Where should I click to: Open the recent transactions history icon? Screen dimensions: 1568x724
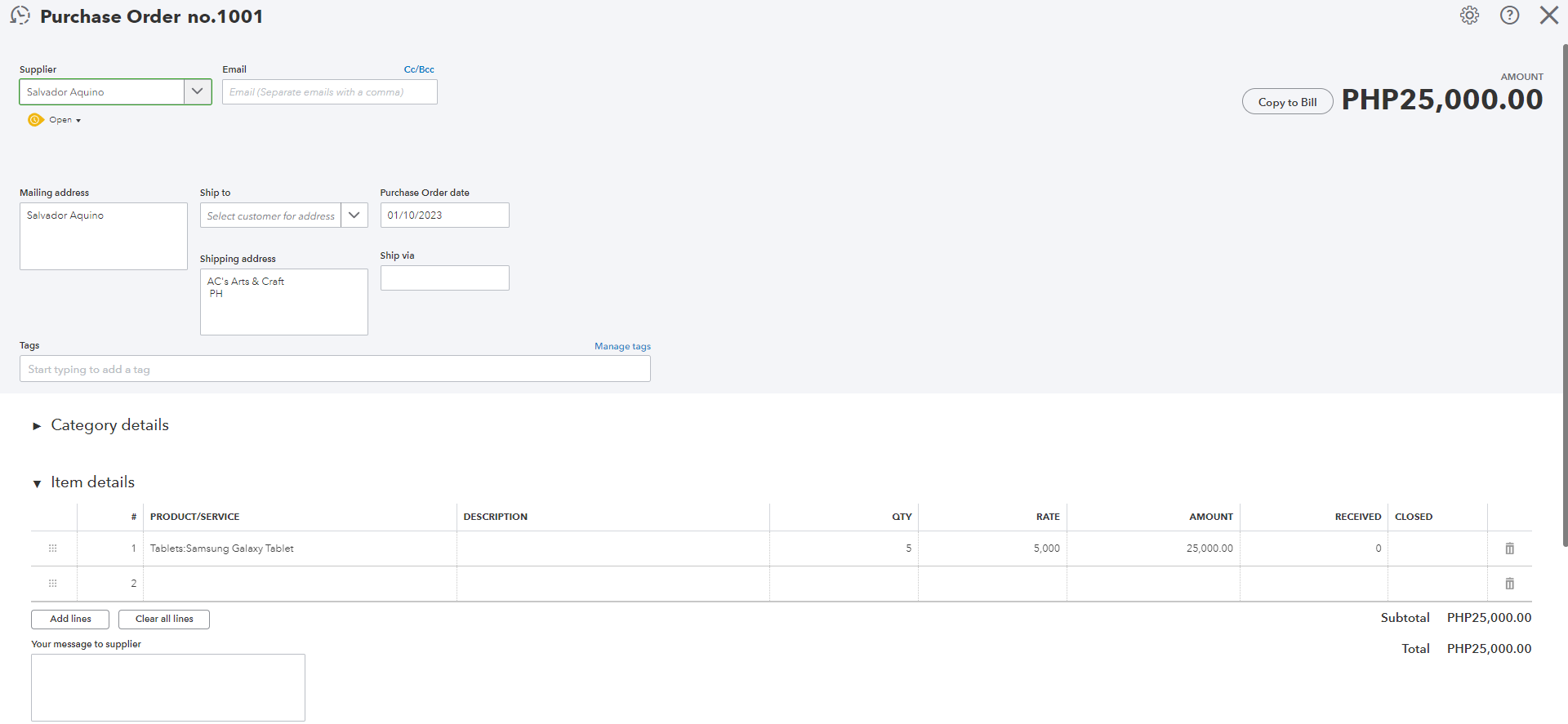[x=20, y=16]
